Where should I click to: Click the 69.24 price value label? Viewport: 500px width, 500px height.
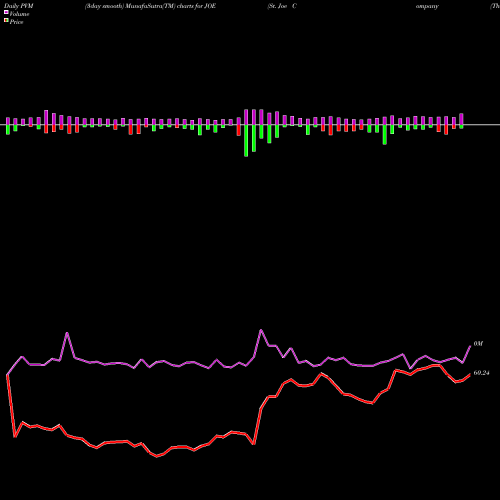point(481,373)
